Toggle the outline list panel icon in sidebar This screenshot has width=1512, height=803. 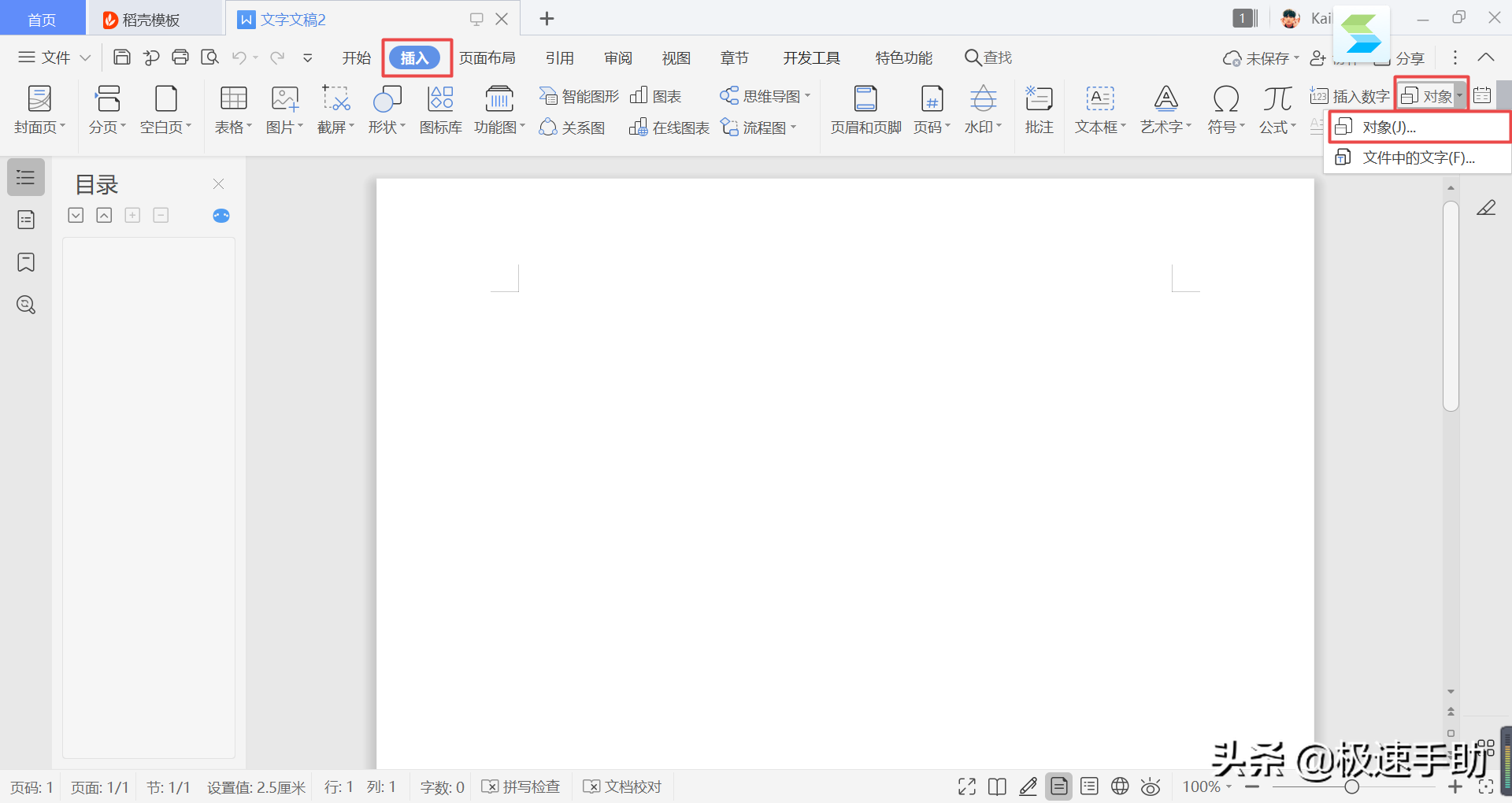tap(26, 177)
